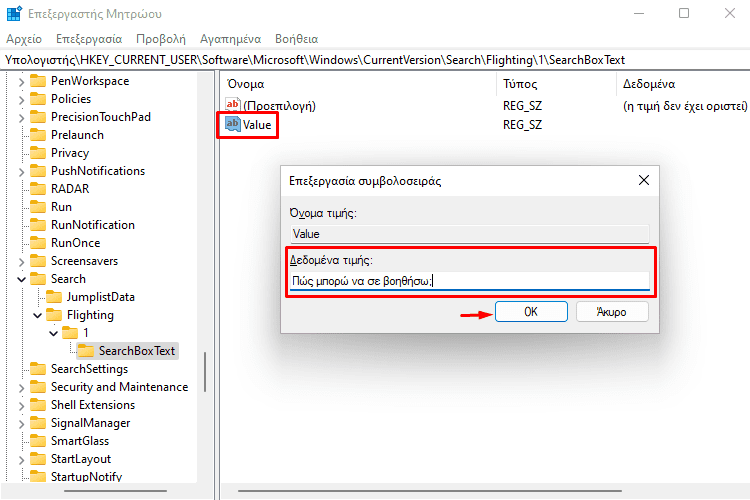This screenshot has height=500, width=750.
Task: Click the values pane horizontal scrollbar
Action: 430,491
